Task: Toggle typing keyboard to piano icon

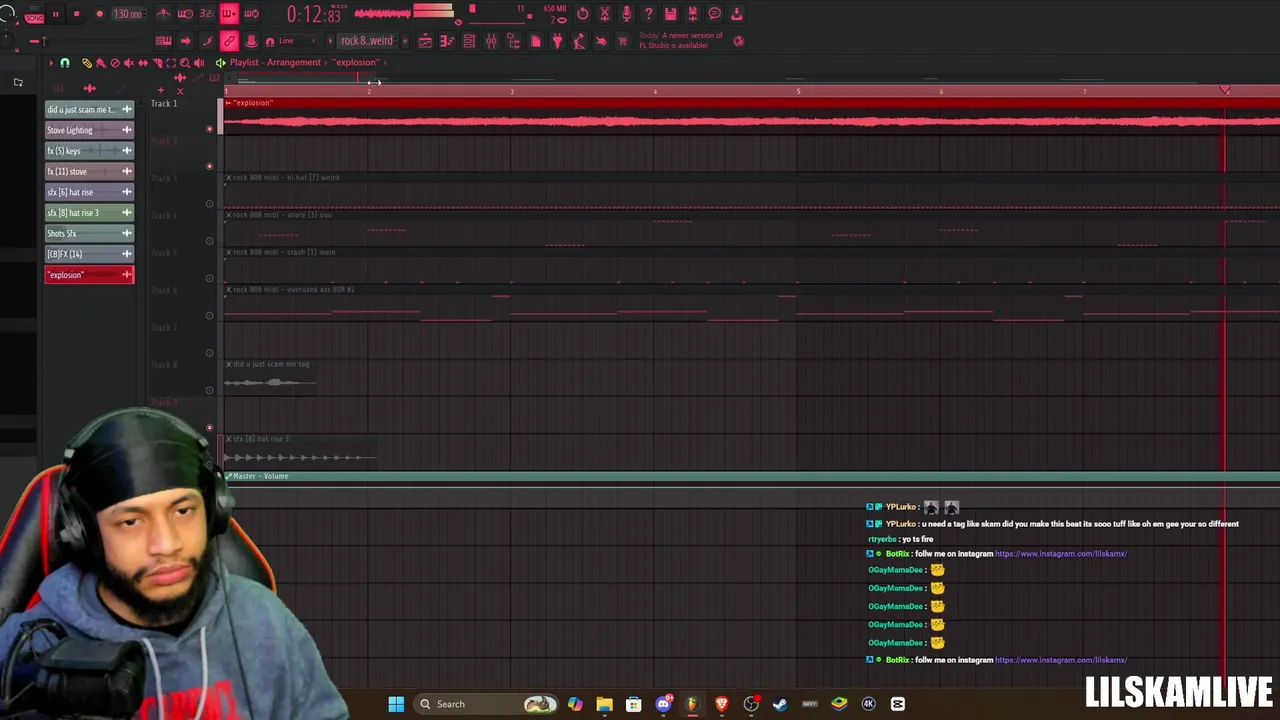Action: (163, 41)
